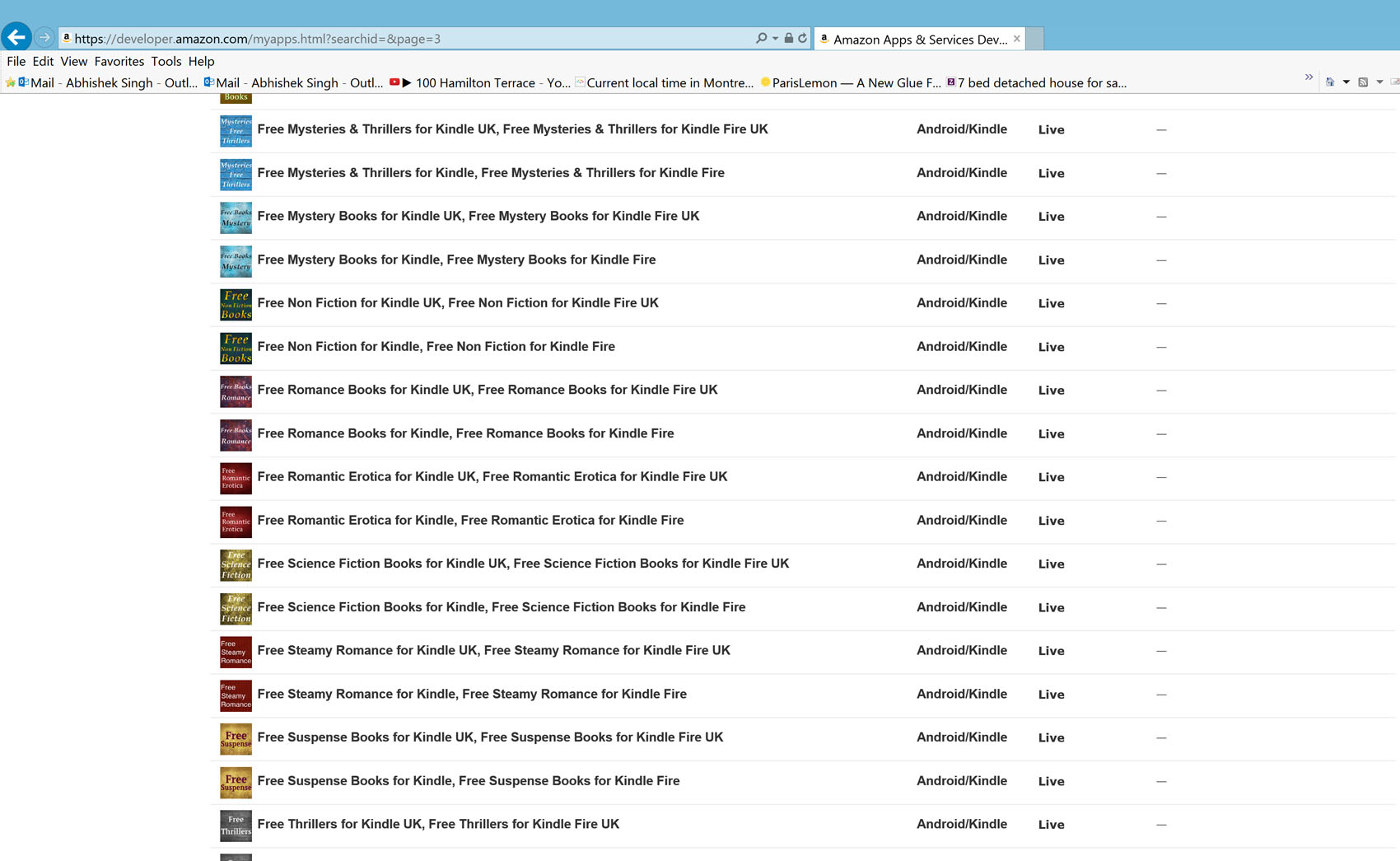The height and width of the screenshot is (861, 1400).
Task: Click the browser Forward arrow button
Action: pyautogui.click(x=44, y=38)
